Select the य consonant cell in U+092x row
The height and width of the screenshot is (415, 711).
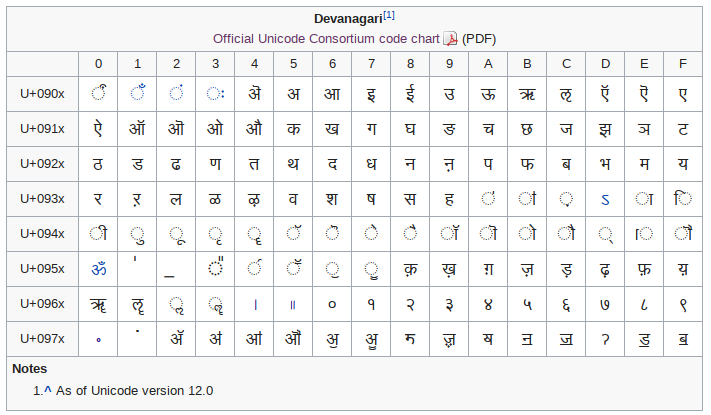(683, 164)
